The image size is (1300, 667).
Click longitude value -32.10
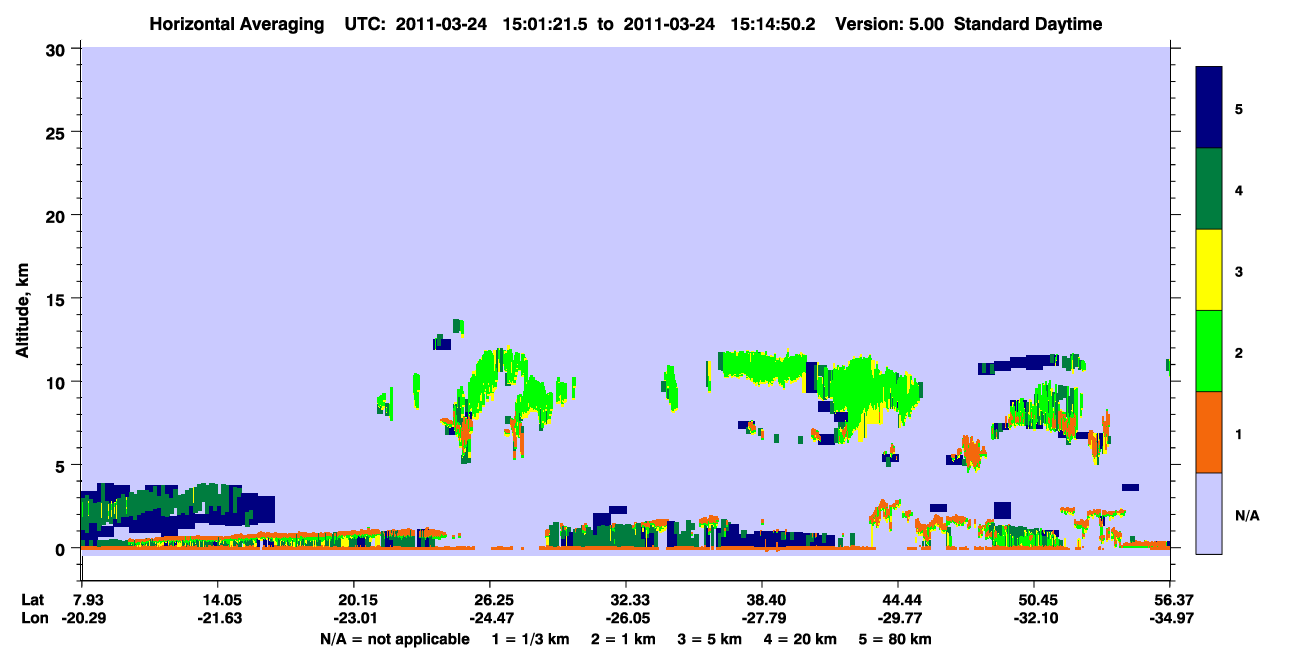(1034, 619)
